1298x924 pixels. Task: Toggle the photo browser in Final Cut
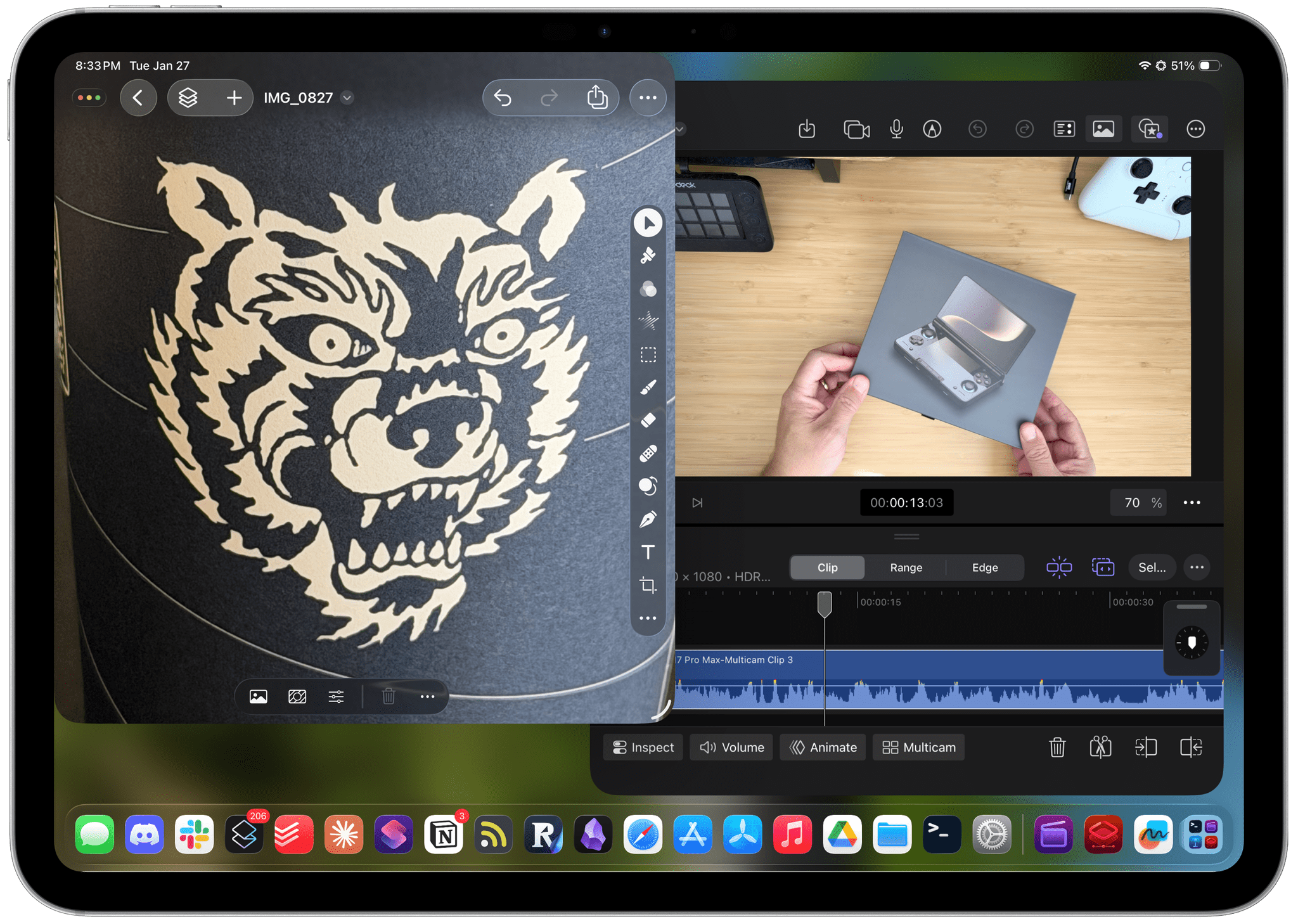point(1103,129)
